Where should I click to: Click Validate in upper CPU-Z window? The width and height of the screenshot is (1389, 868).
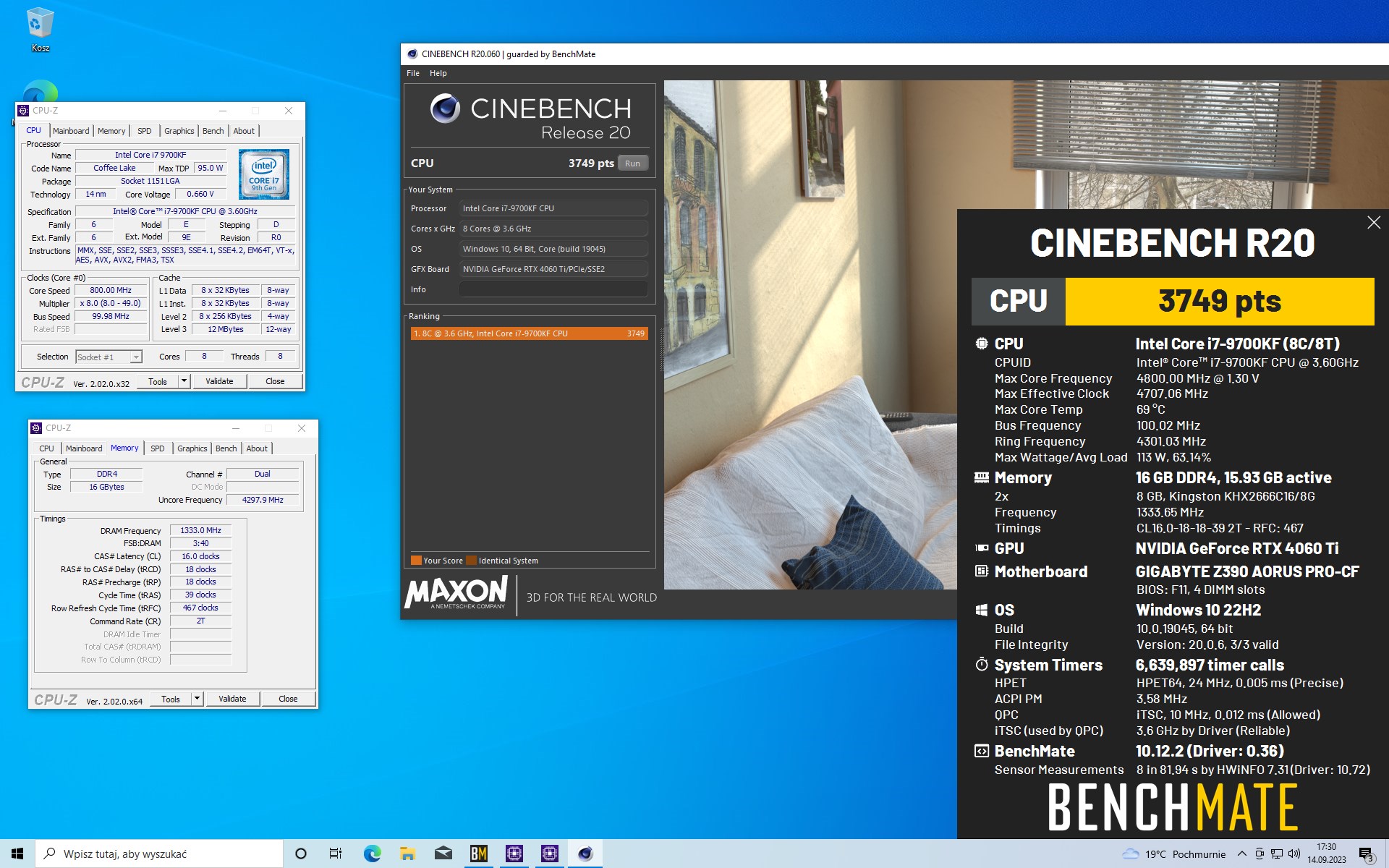(219, 381)
